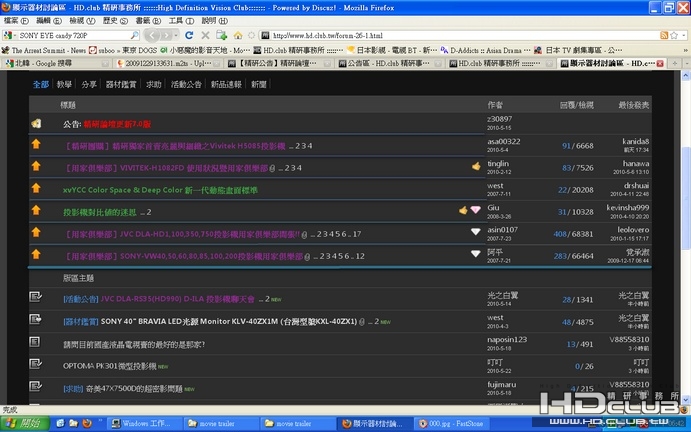Click the Windows Start button
This screenshot has height=432, width=691.
pyautogui.click(x=24, y=423)
